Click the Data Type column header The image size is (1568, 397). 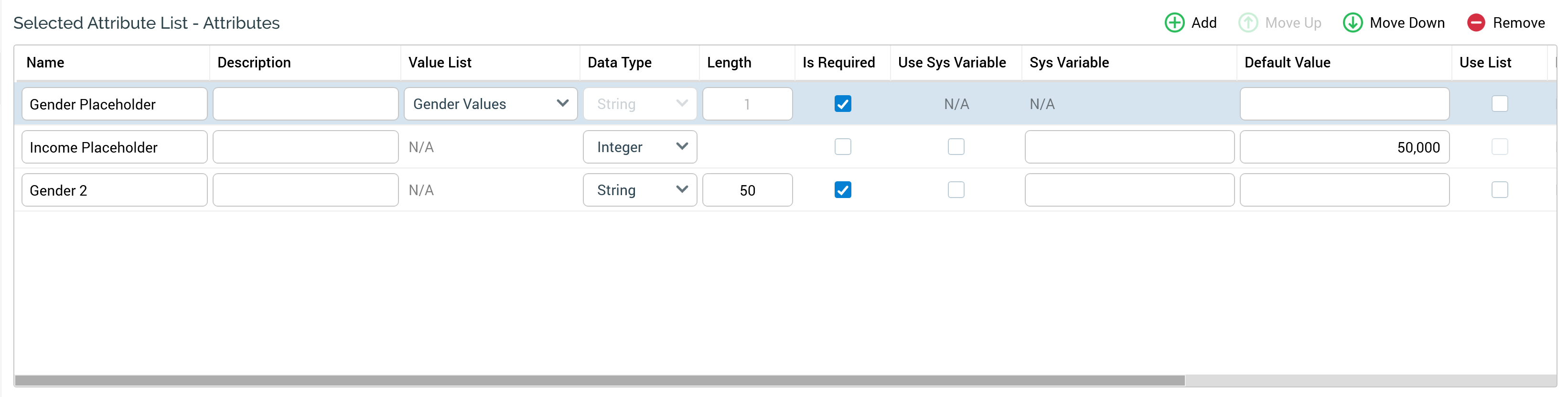click(x=619, y=62)
